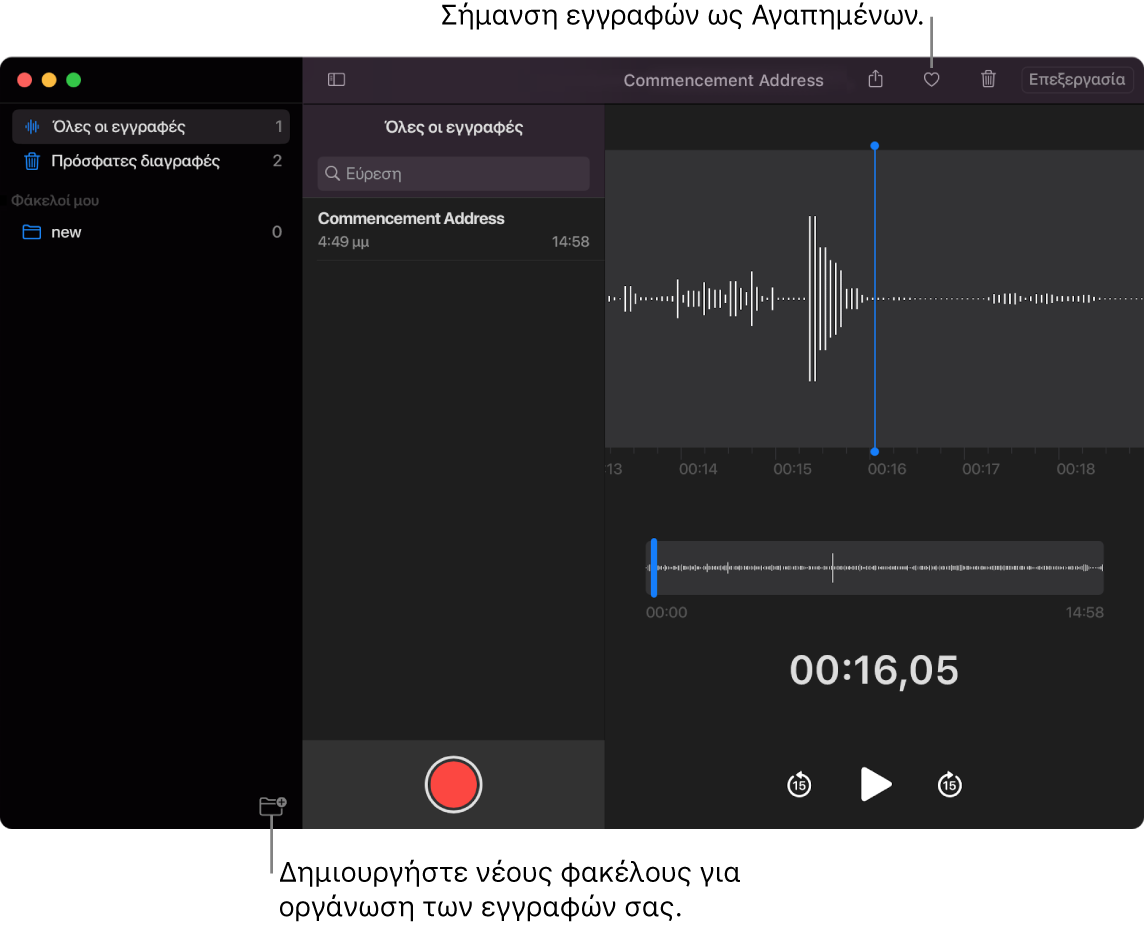Click the overview waveform scrubber
1144x928 pixels.
[875, 568]
